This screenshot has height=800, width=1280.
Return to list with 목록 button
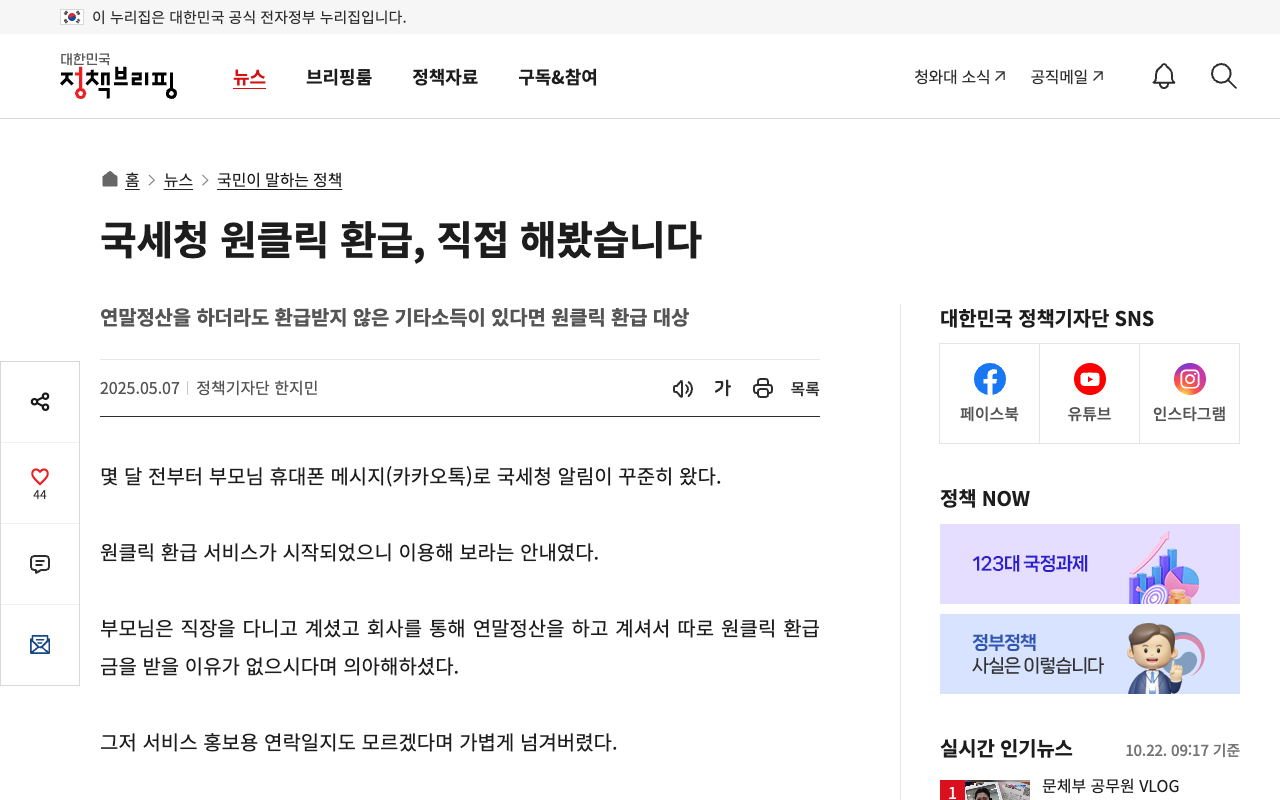pos(805,388)
